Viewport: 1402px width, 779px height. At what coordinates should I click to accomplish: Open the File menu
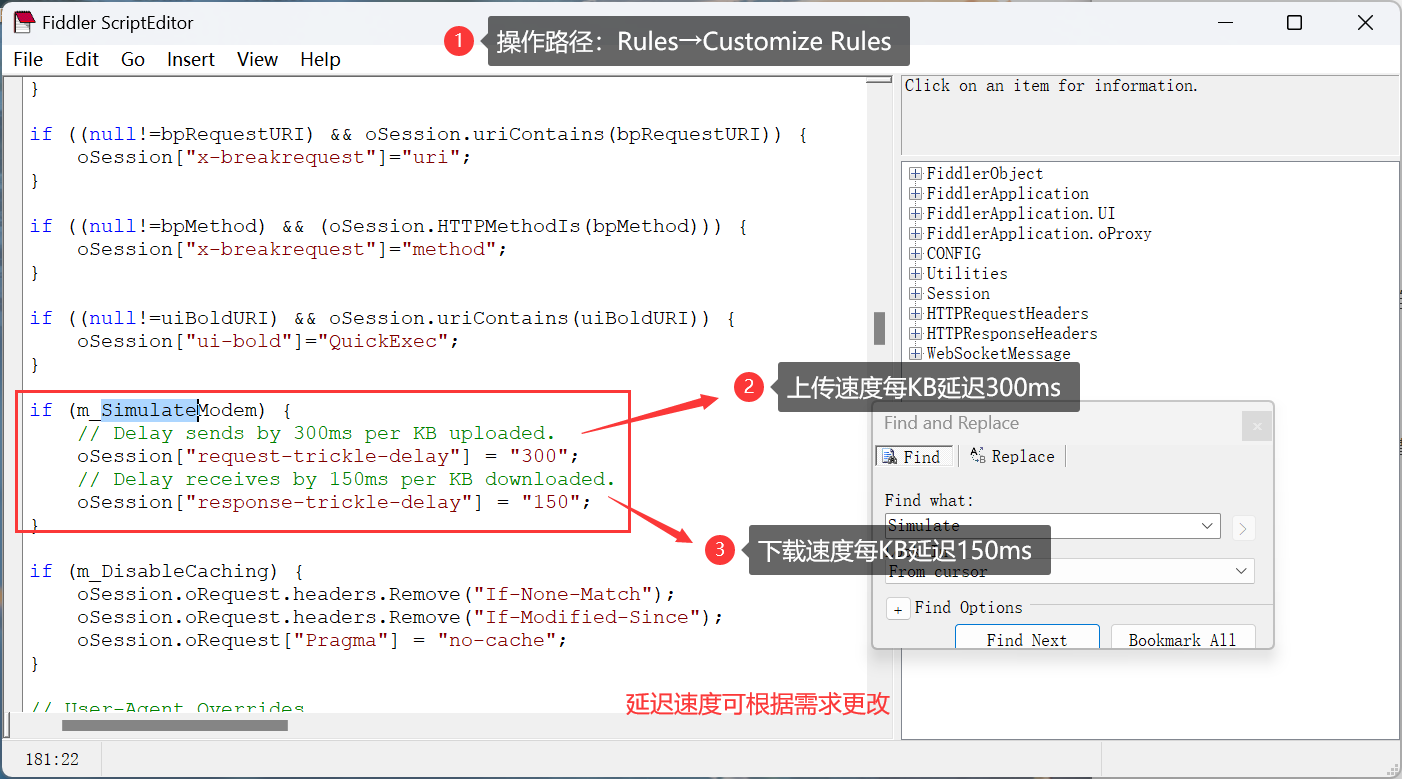click(28, 59)
